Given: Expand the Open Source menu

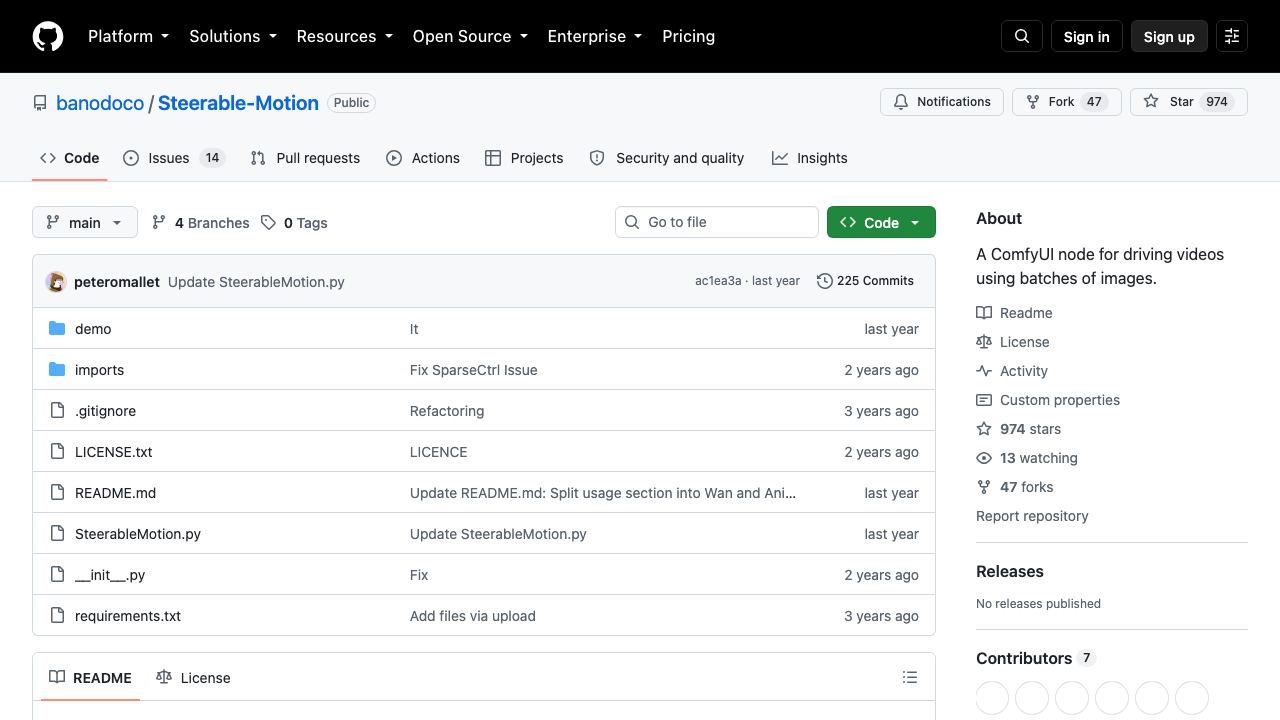Looking at the screenshot, I should point(470,36).
